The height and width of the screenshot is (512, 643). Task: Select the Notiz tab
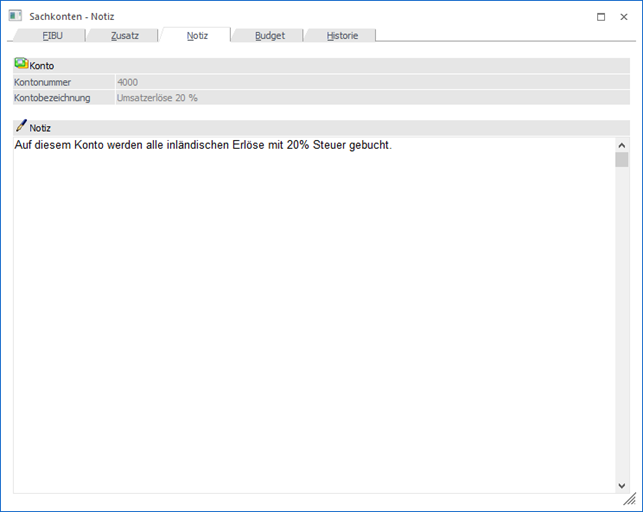pos(197,35)
